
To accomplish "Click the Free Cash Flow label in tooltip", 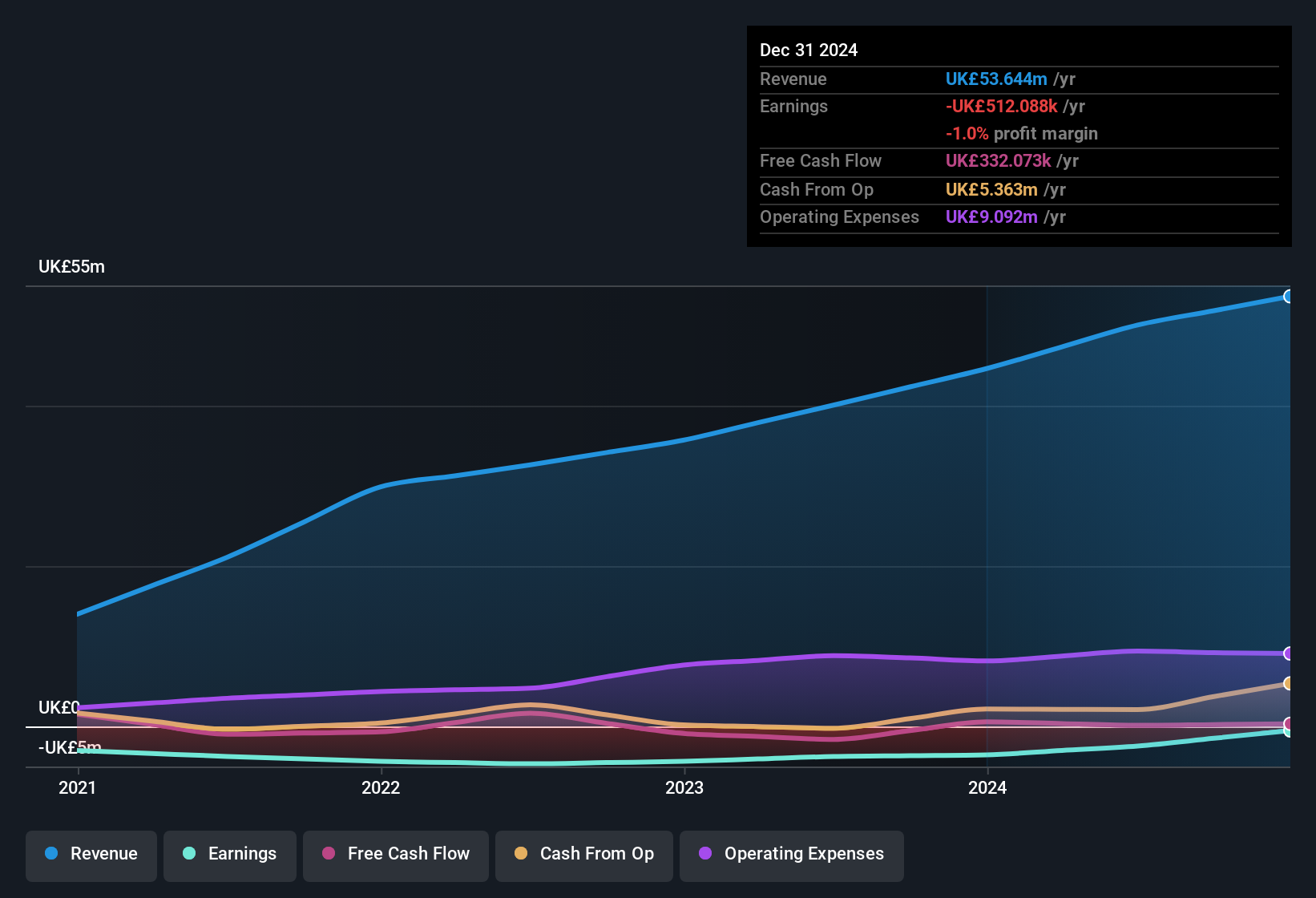I will point(821,161).
